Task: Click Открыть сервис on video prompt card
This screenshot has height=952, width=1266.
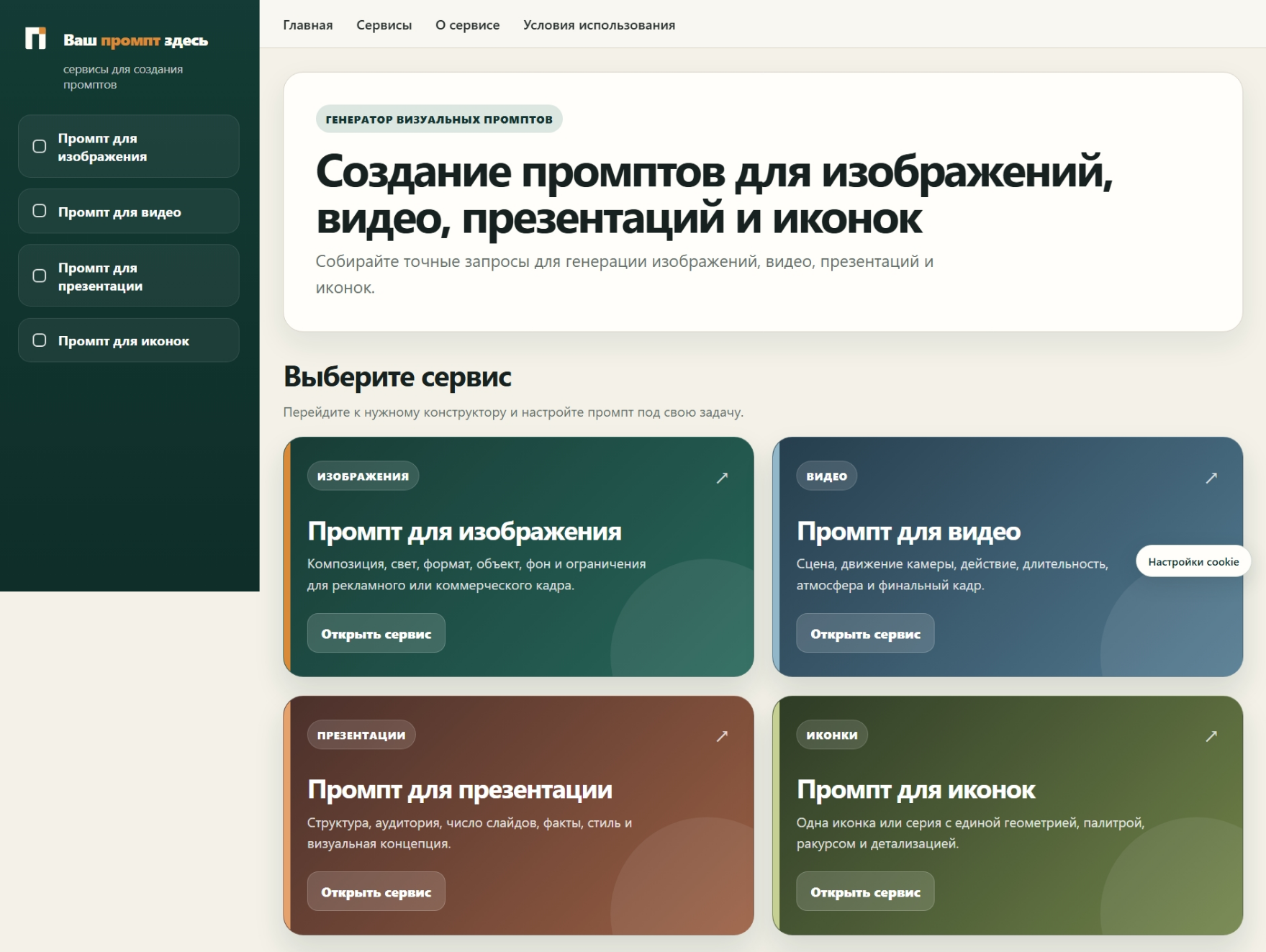Action: 865,633
